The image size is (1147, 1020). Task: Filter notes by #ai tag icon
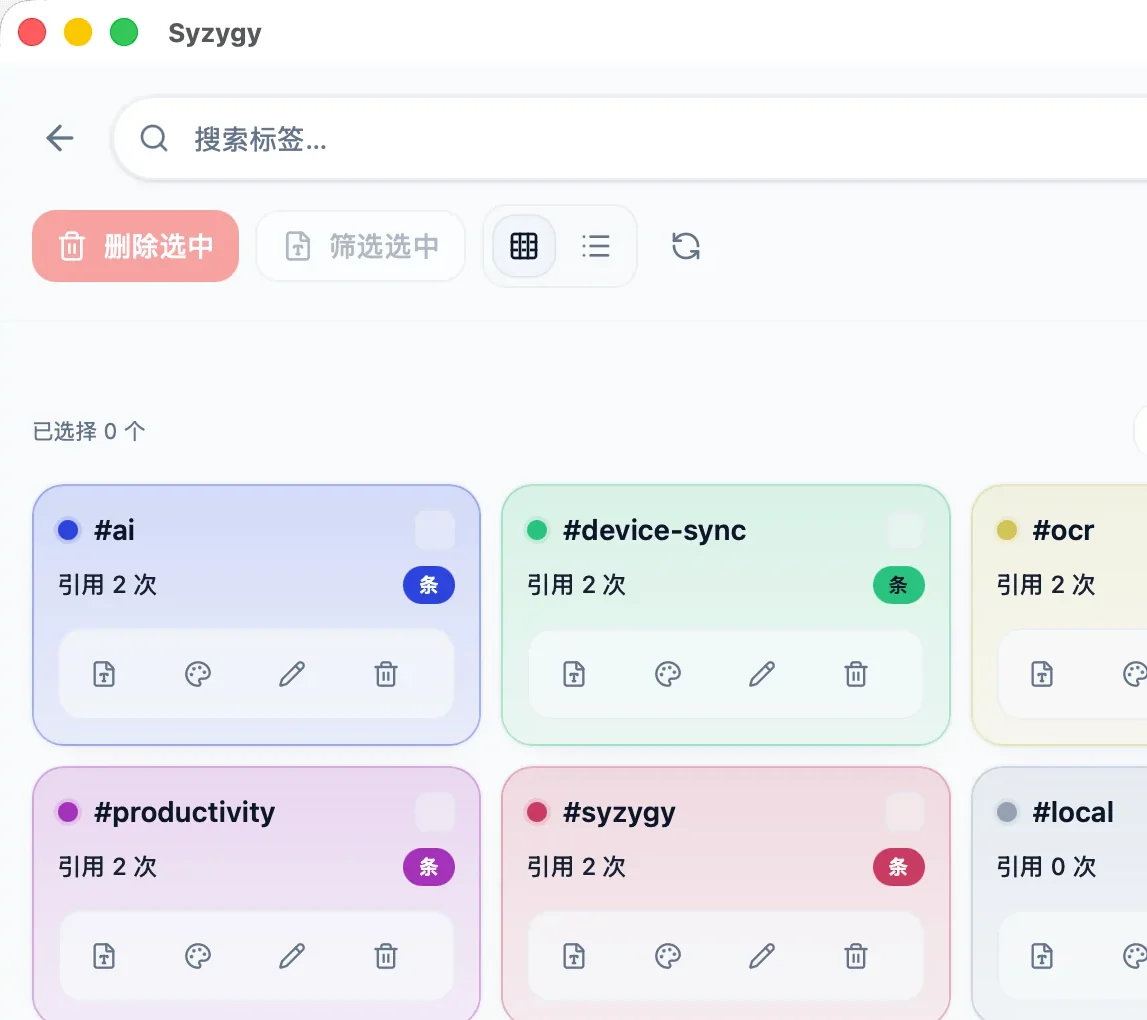(x=104, y=673)
